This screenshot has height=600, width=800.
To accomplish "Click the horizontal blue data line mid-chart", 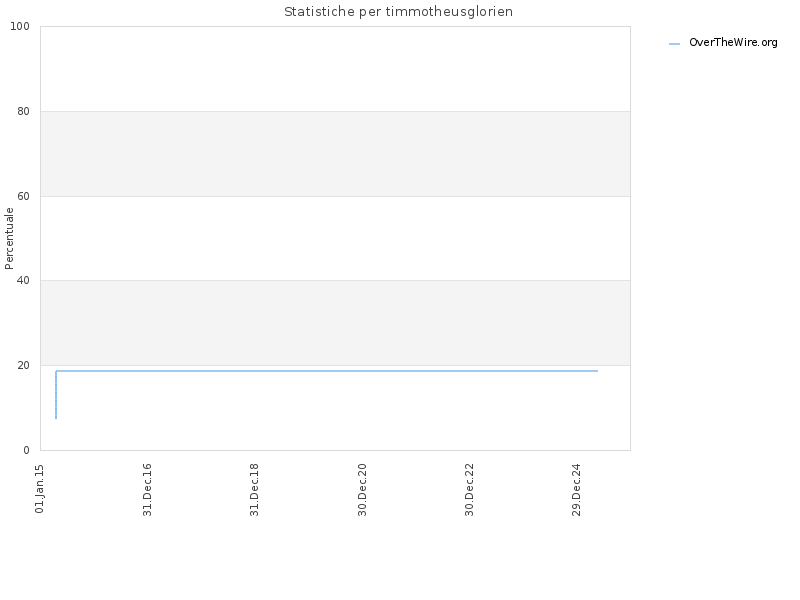I will click(x=330, y=371).
